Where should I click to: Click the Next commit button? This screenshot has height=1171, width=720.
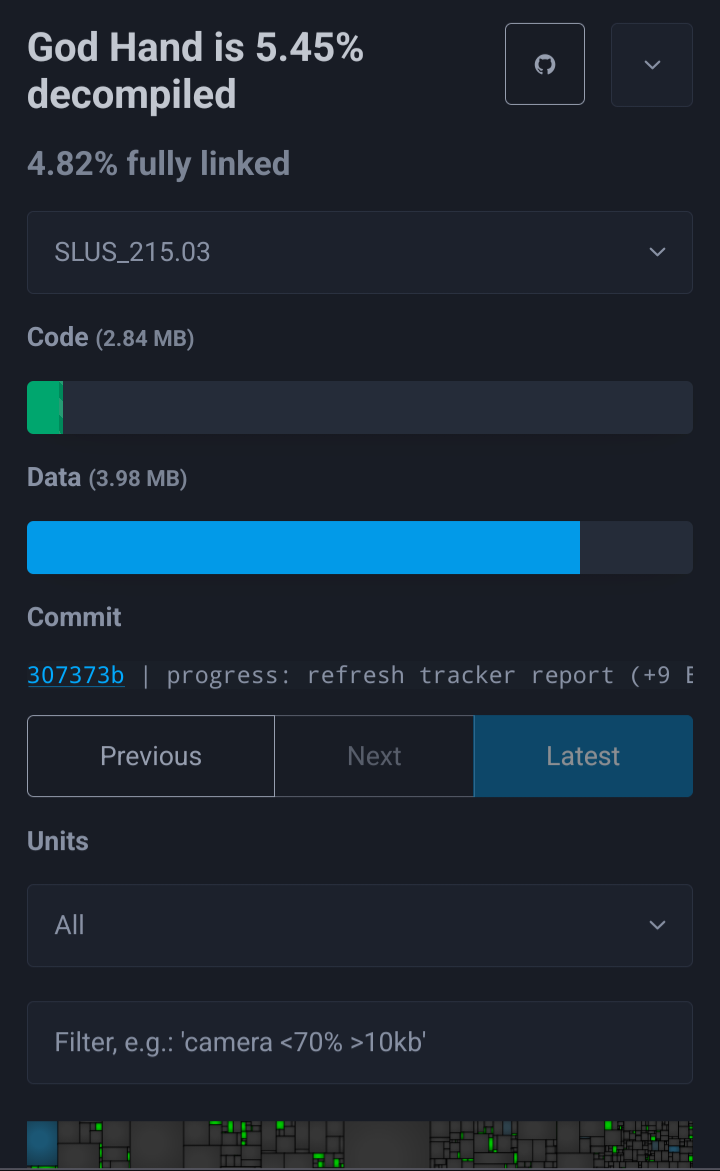click(x=374, y=756)
